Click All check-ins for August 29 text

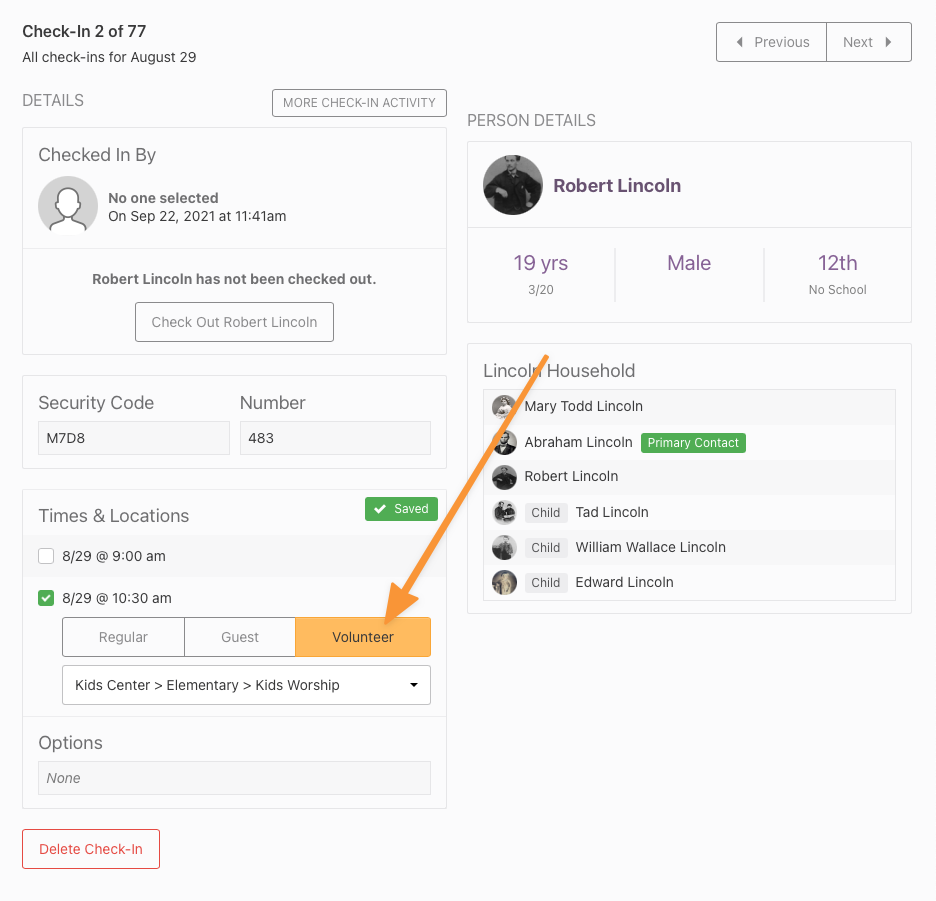click(109, 57)
